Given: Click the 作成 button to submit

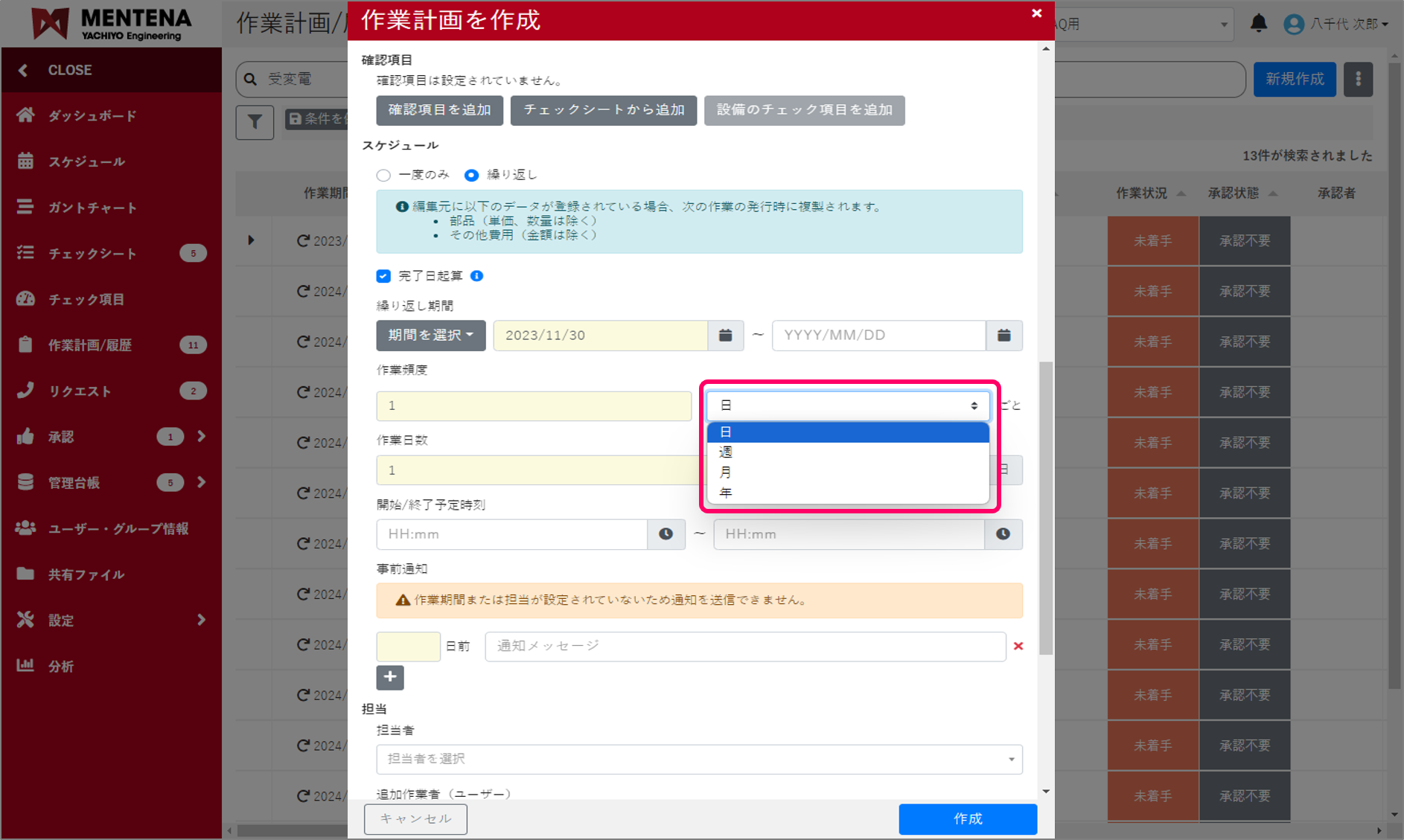Looking at the screenshot, I should [x=967, y=818].
